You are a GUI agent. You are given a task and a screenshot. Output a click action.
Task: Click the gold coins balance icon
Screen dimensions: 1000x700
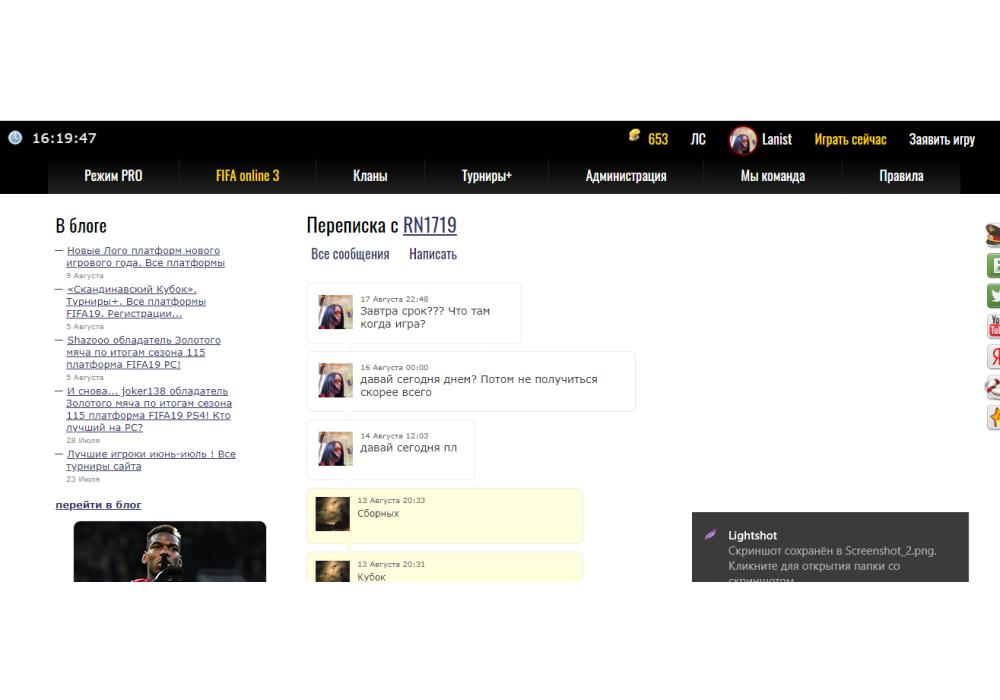coord(634,137)
